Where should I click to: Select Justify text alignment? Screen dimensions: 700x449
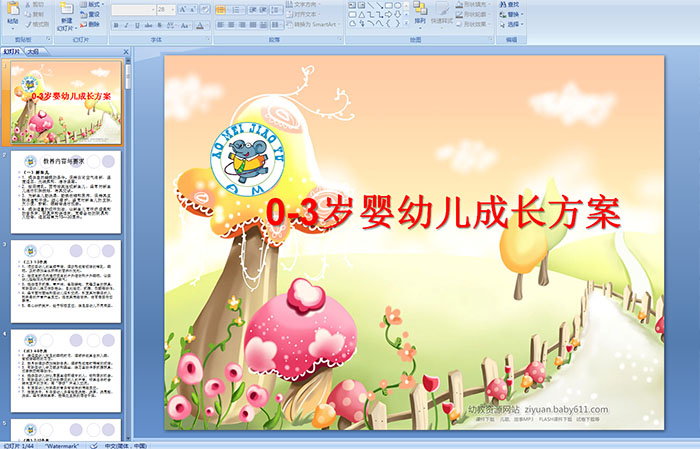253,25
